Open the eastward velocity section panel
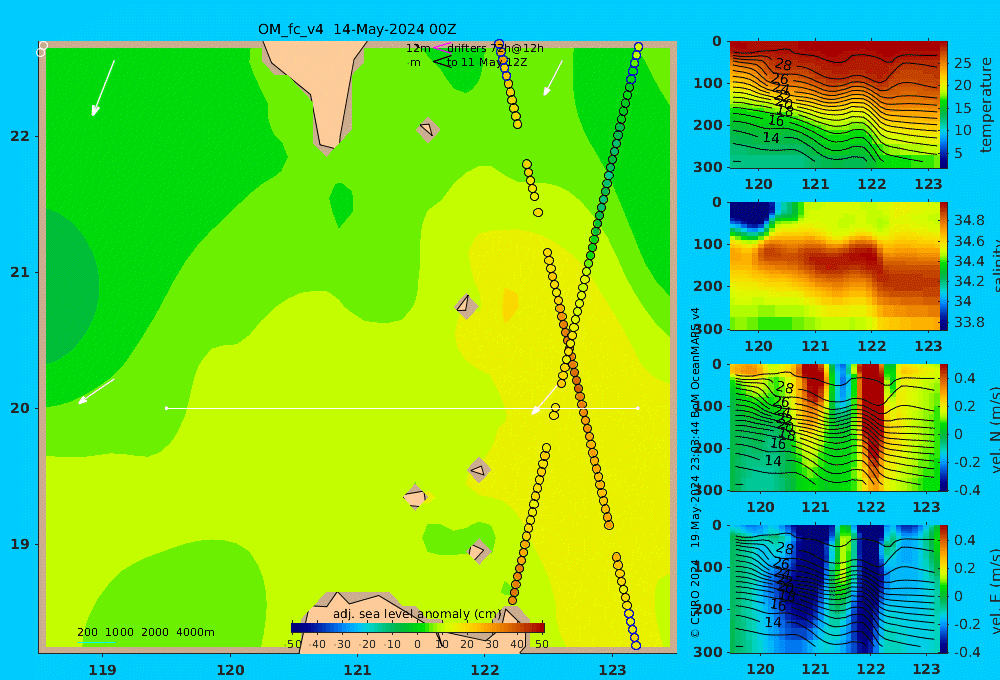Viewport: 1000px width, 680px height. click(x=834, y=589)
